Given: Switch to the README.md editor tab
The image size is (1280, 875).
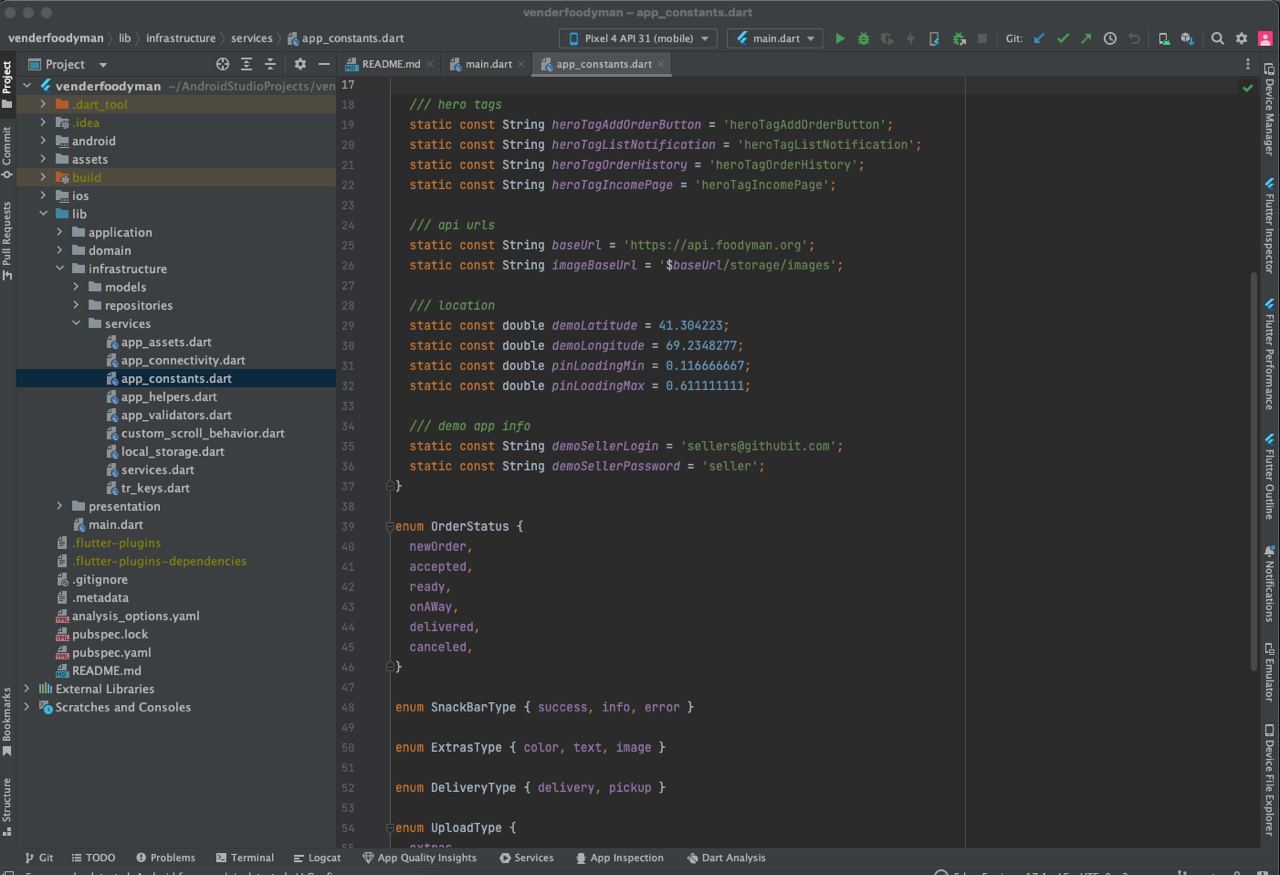Looking at the screenshot, I should (390, 64).
